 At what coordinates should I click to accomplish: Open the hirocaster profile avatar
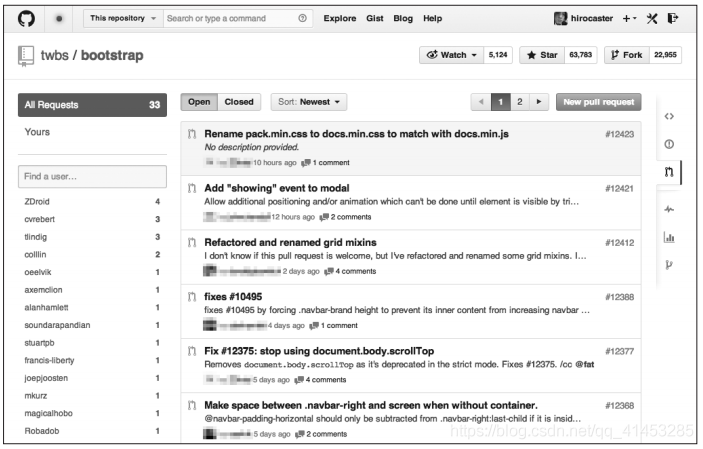pos(560,18)
